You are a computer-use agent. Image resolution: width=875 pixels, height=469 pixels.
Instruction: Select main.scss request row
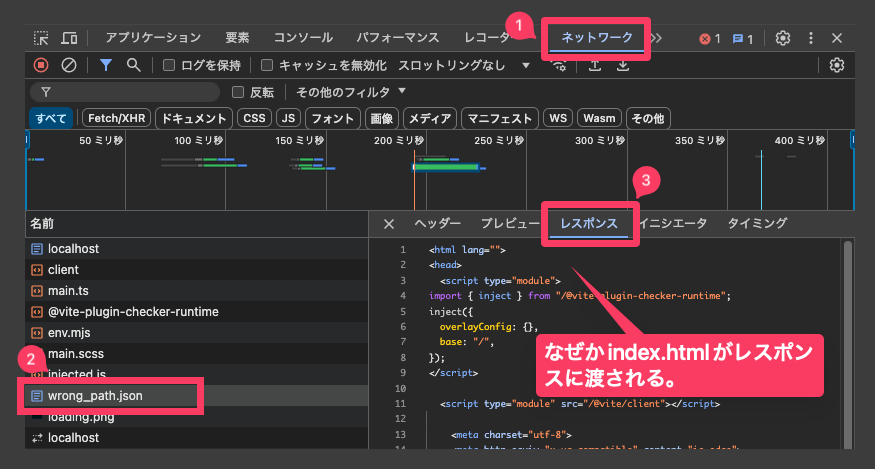tap(196, 353)
